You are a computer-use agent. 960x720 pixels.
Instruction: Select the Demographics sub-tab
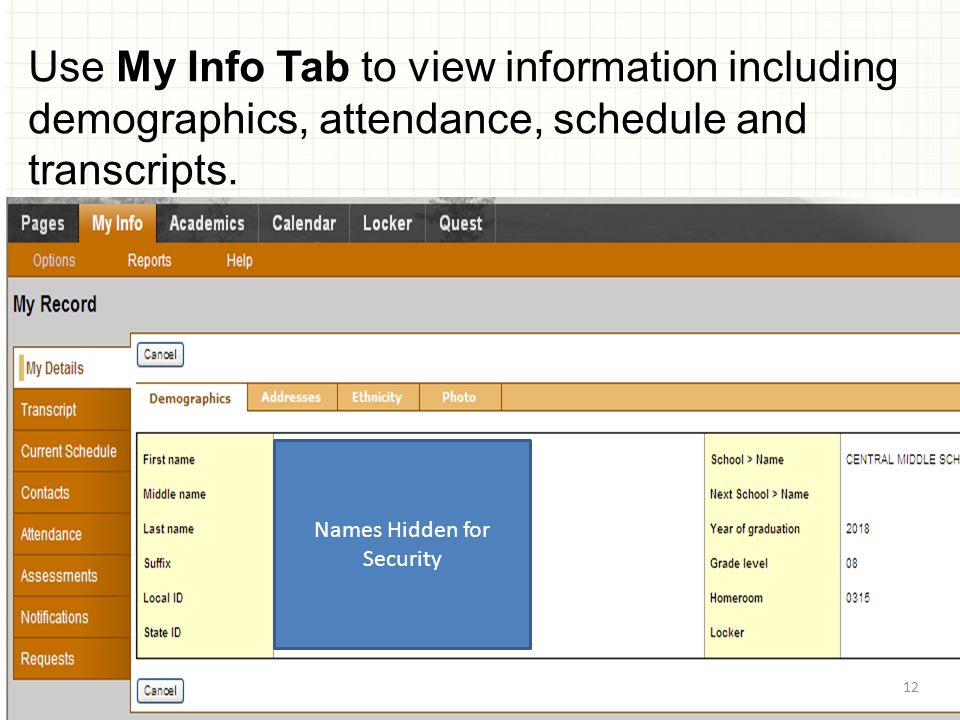tap(190, 398)
